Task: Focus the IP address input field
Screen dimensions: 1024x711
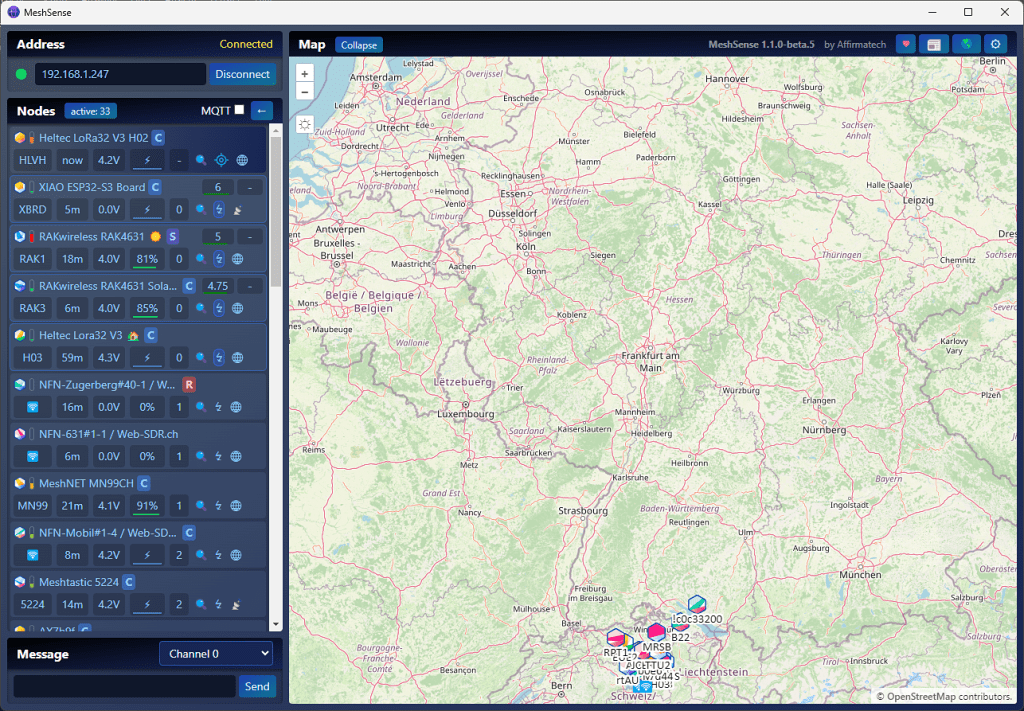Action: tap(120, 74)
